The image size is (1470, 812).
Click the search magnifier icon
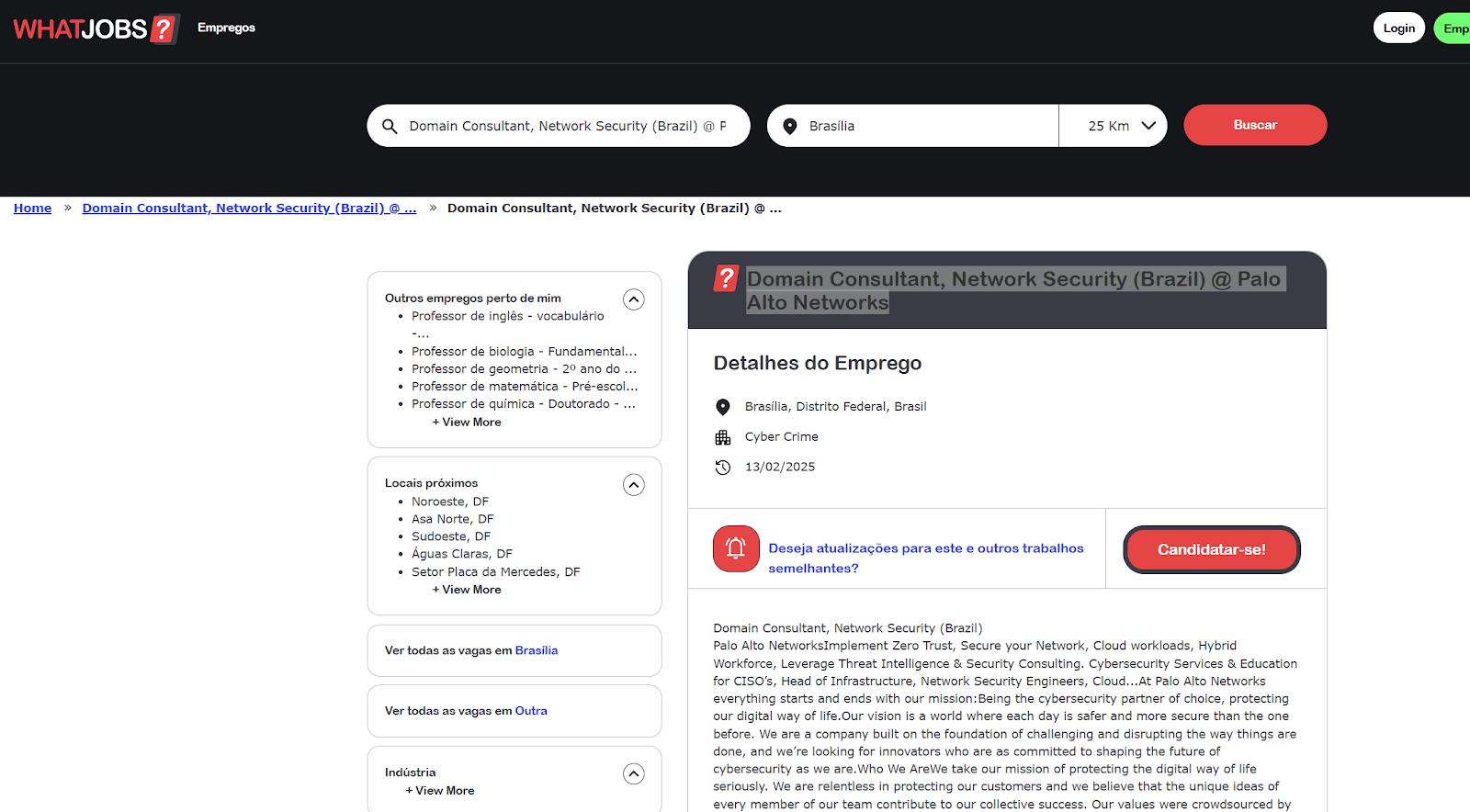coord(390,126)
